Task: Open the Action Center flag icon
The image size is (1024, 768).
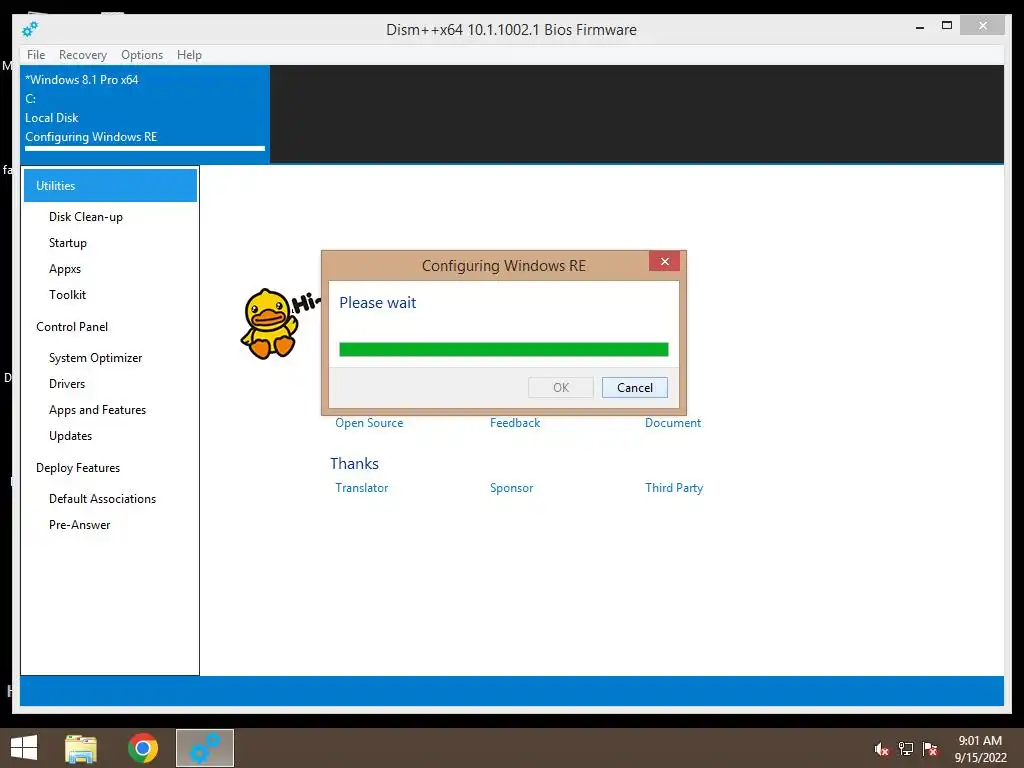Action: click(930, 749)
